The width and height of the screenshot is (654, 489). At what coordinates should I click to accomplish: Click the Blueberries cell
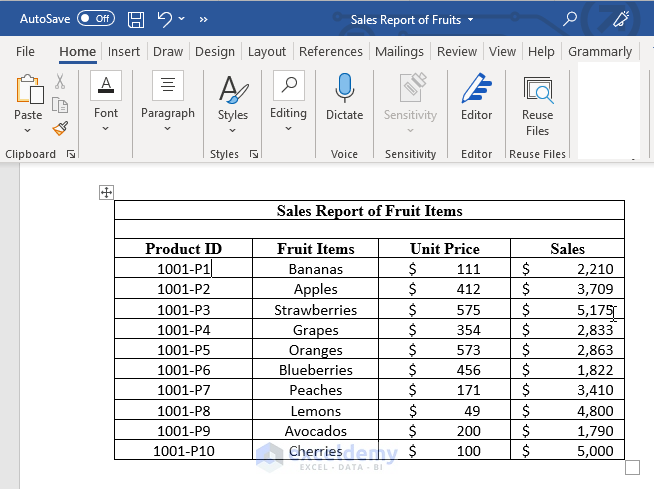(316, 369)
